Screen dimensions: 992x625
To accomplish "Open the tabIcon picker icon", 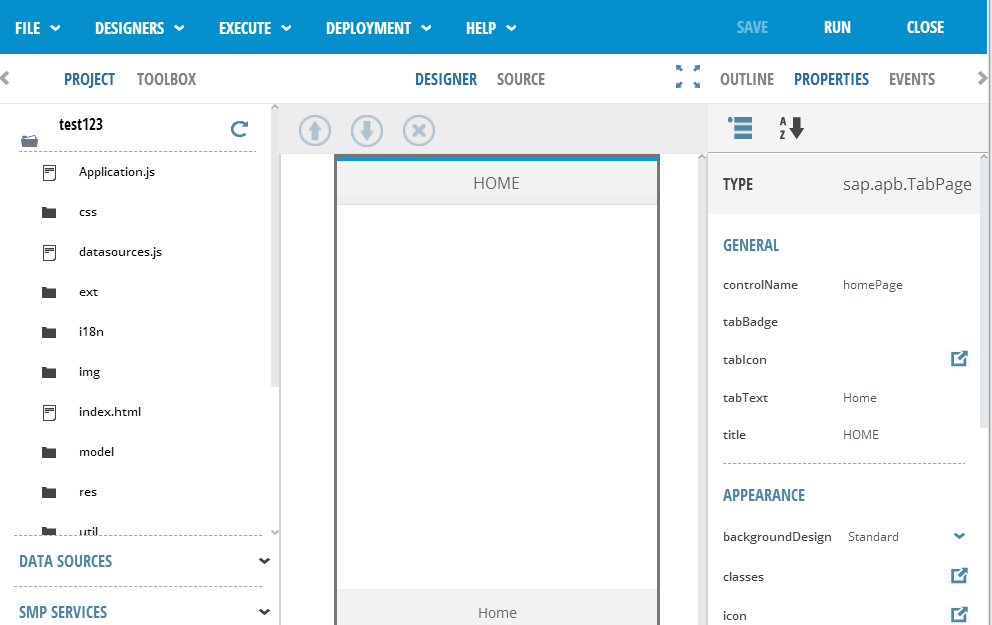I will click(959, 359).
